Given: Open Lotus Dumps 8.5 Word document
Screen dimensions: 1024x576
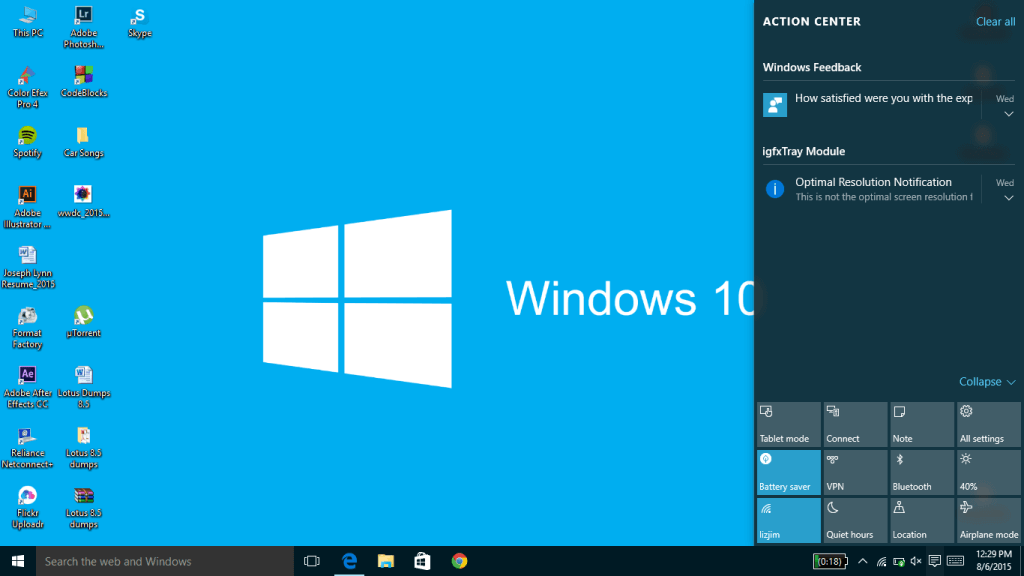Looking at the screenshot, I should point(84,387).
